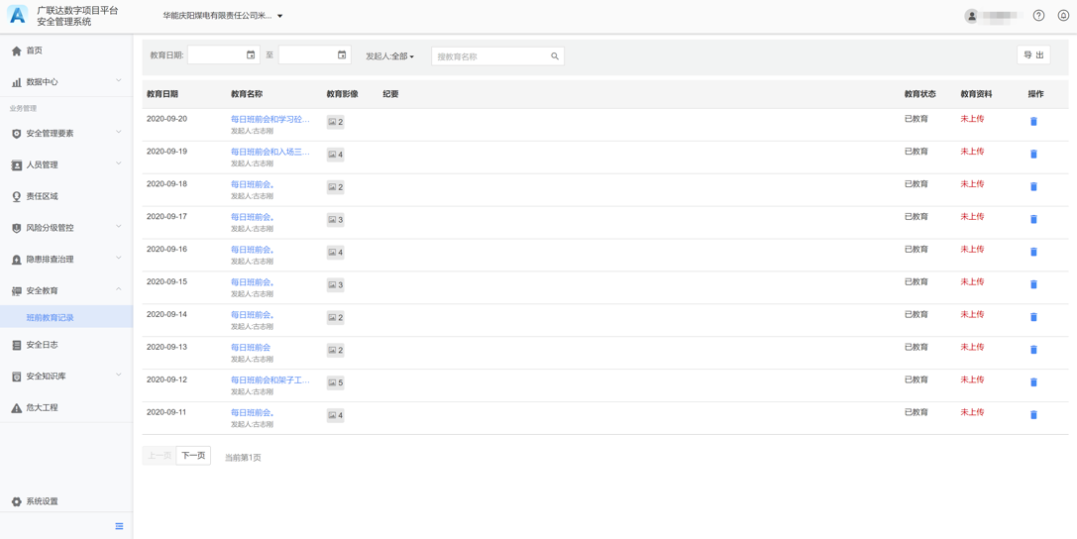Delete the 2020-09-19 education record
Screen dimensions: 1077x539
[x=1034, y=154]
